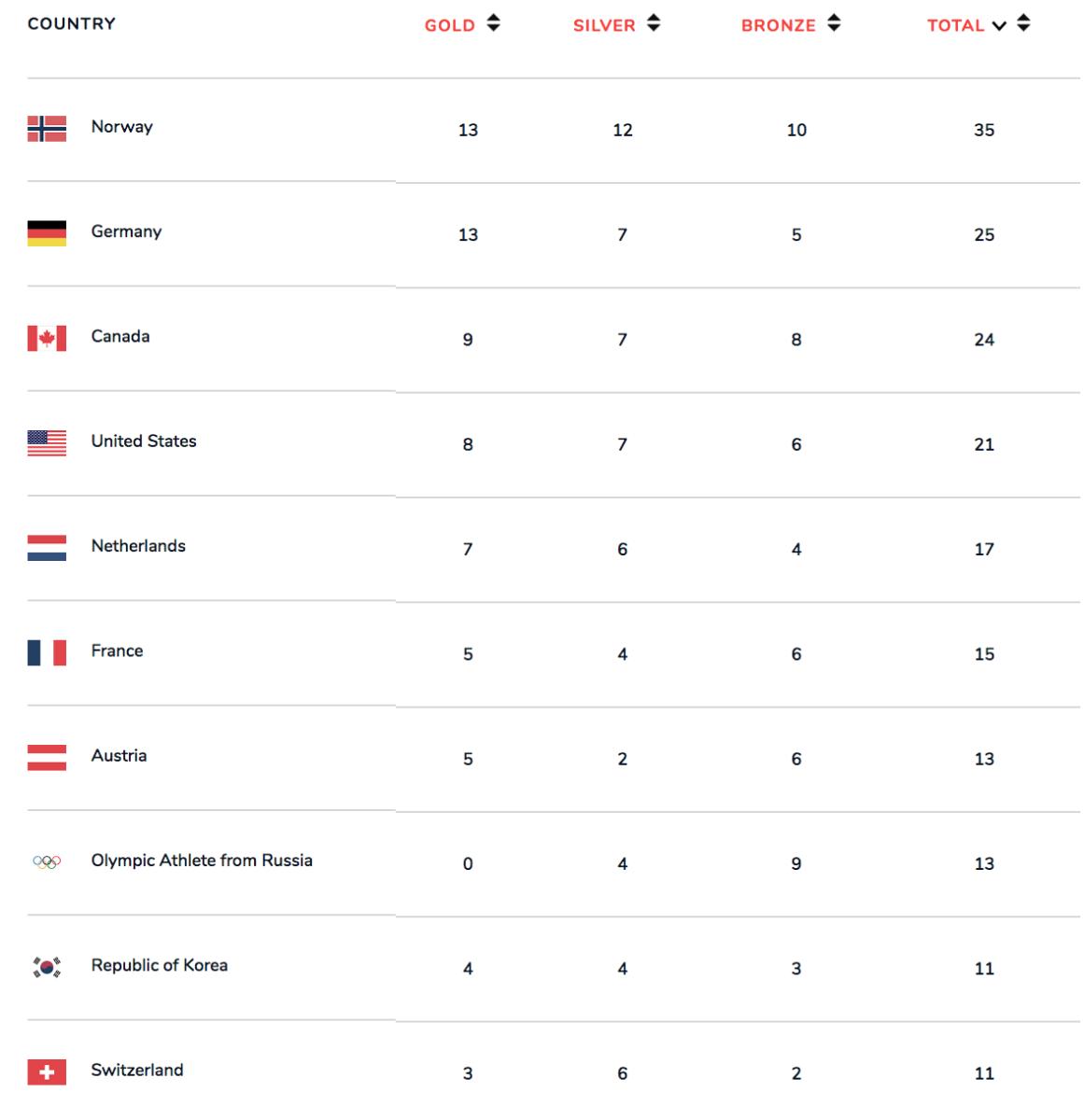Click the TOTAL column header
This screenshot has height=1120, width=1084.
(955, 25)
